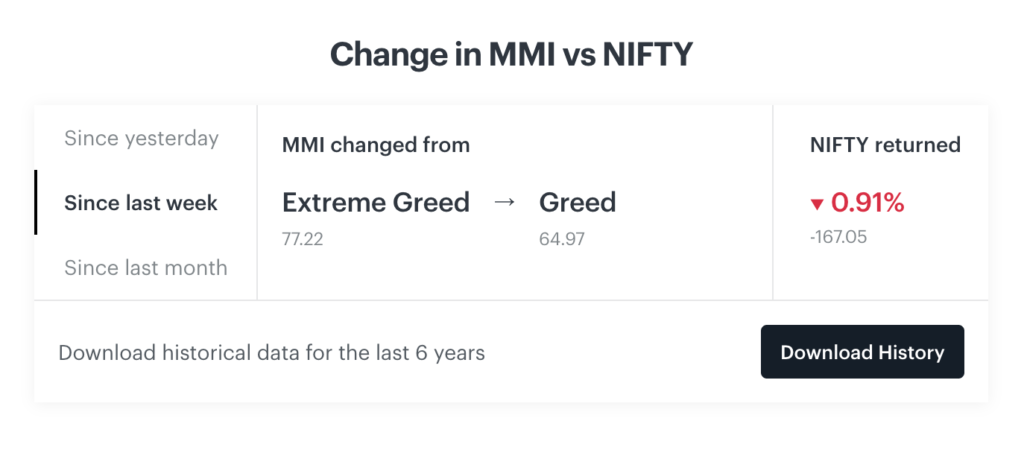Image resolution: width=1024 pixels, height=462 pixels.
Task: Click the 77.22 previous MMI value
Action: [303, 239]
